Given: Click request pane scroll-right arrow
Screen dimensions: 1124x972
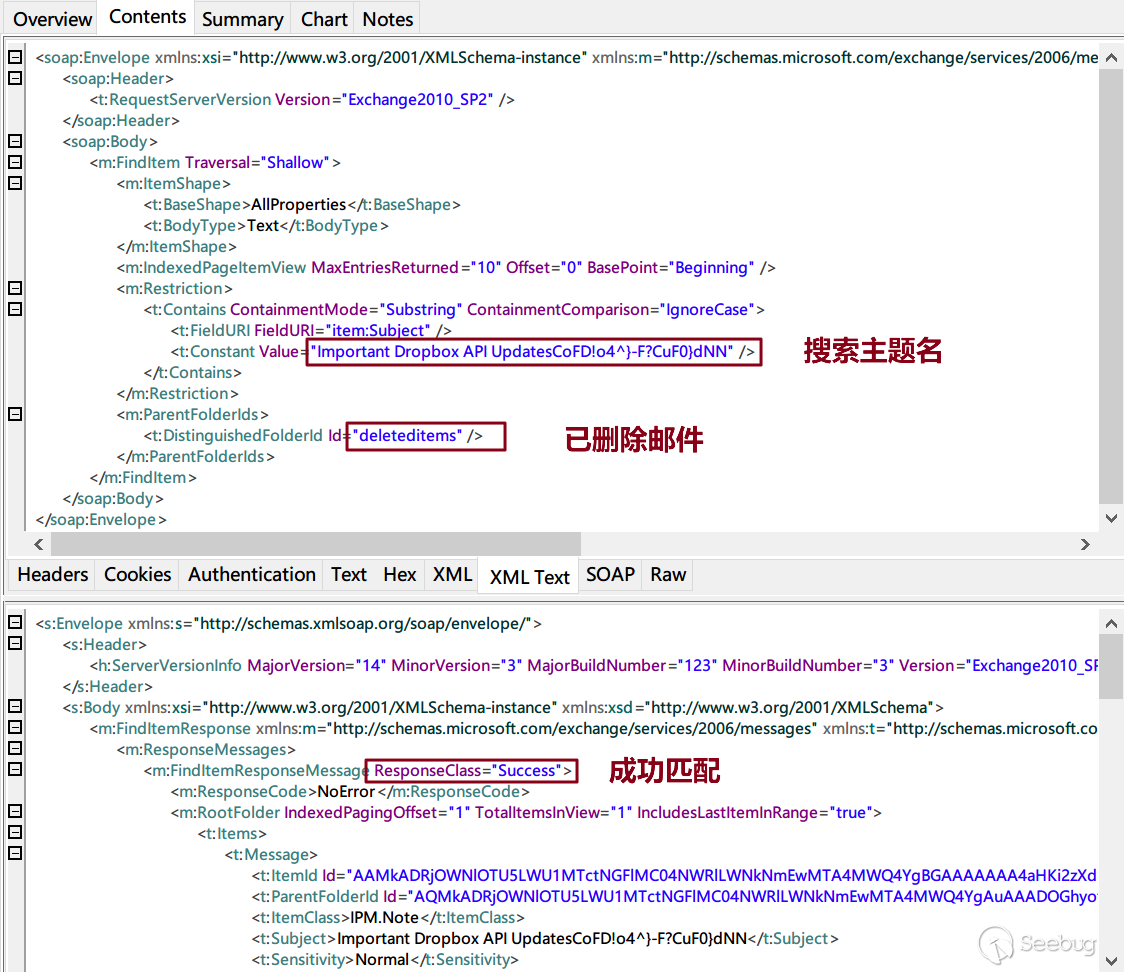Looking at the screenshot, I should click(x=1085, y=544).
